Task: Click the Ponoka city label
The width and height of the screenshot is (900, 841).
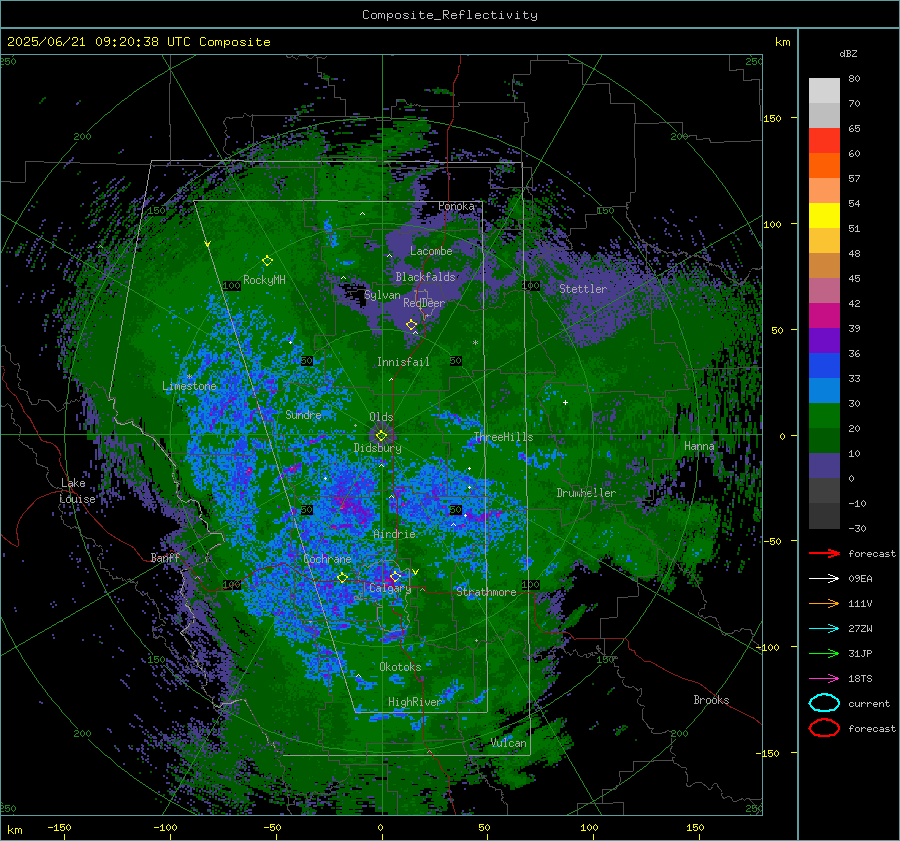Action: click(x=456, y=206)
